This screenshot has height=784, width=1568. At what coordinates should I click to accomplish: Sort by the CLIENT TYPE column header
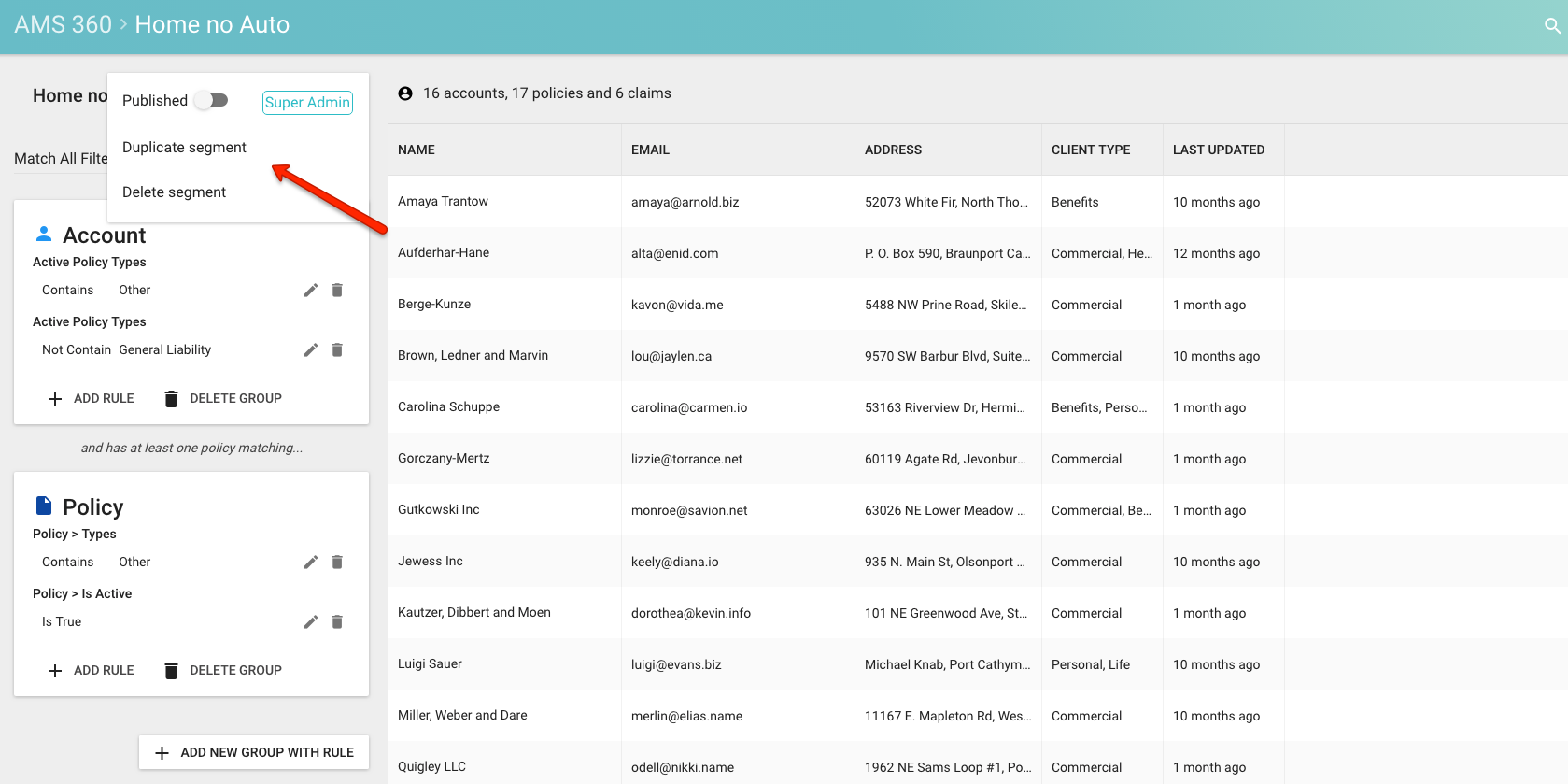click(1091, 150)
